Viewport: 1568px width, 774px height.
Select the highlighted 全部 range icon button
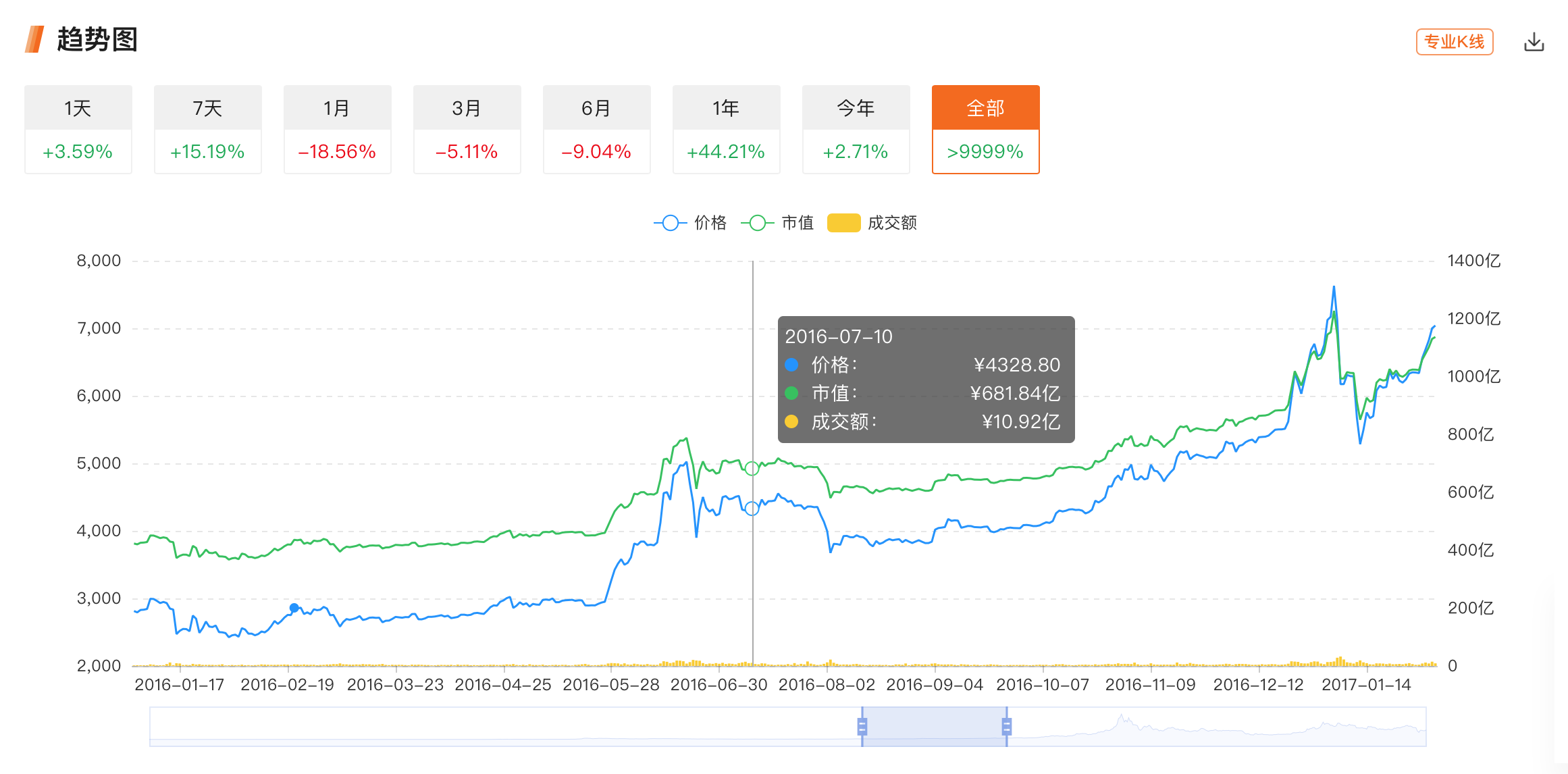[985, 107]
